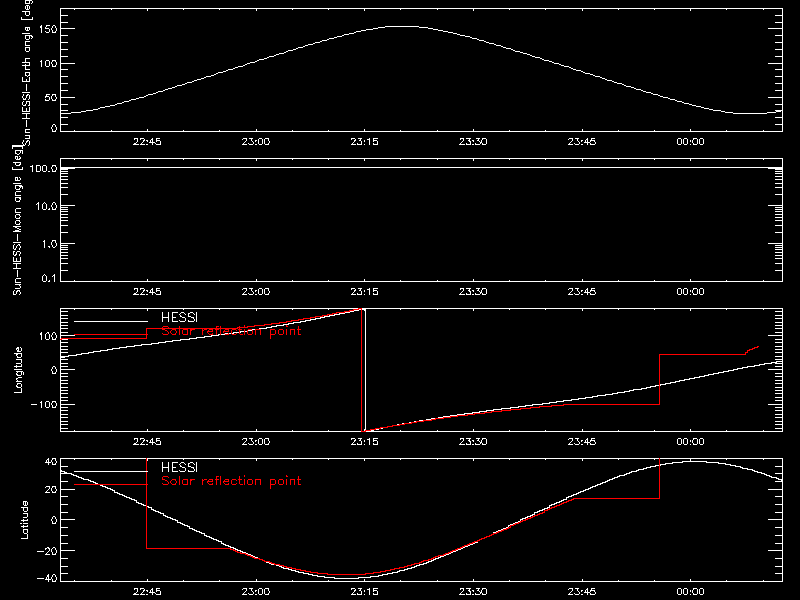Click the 22:45 label under Moon angle plot
The image size is (800, 600).
coord(147,292)
